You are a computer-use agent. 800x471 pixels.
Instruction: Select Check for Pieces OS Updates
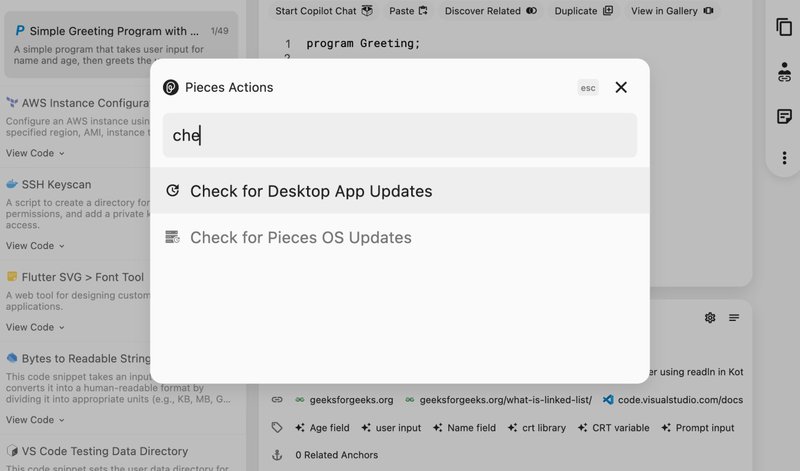point(399,237)
